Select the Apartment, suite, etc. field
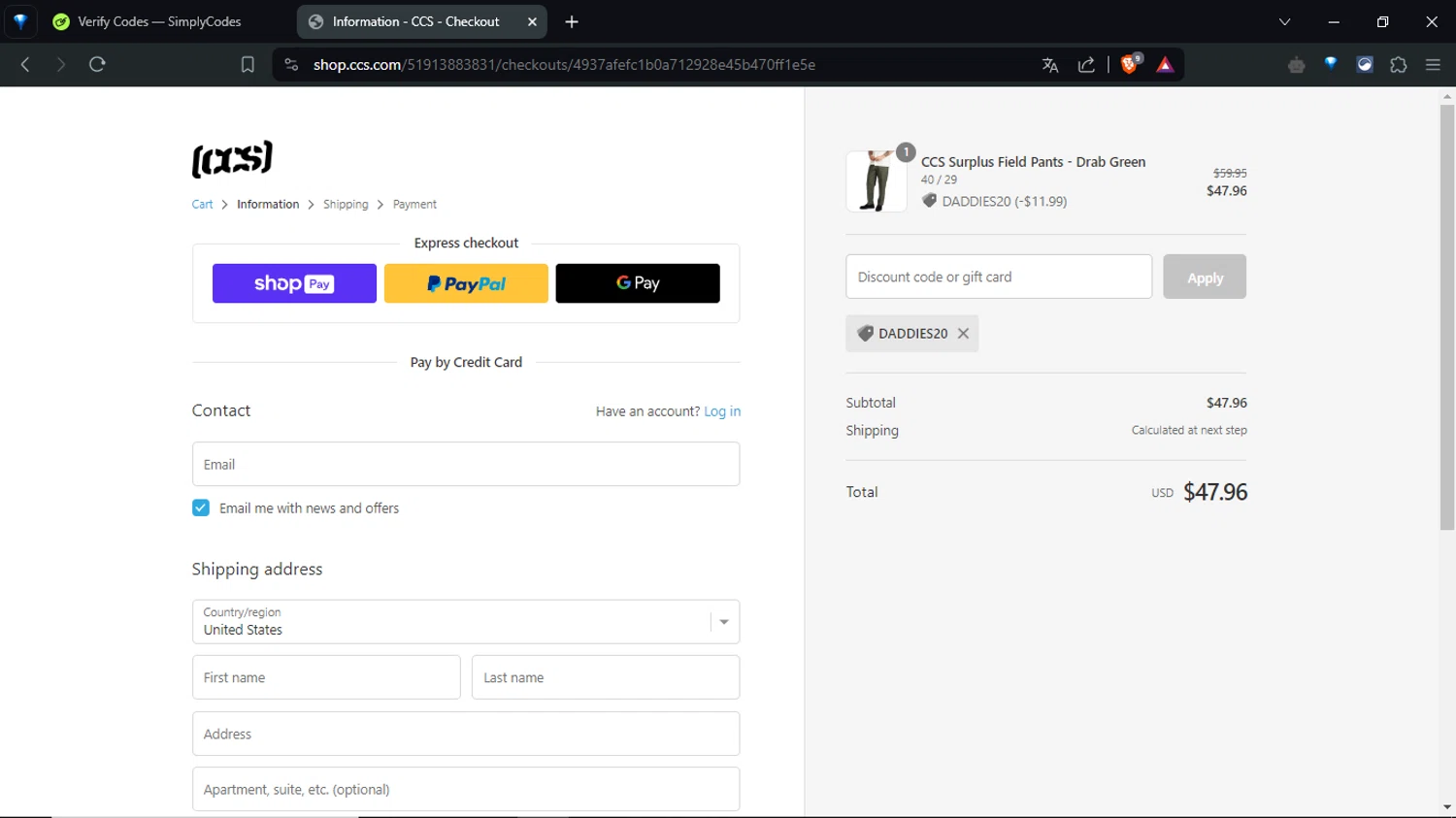This screenshot has width=1456, height=818. [x=466, y=790]
